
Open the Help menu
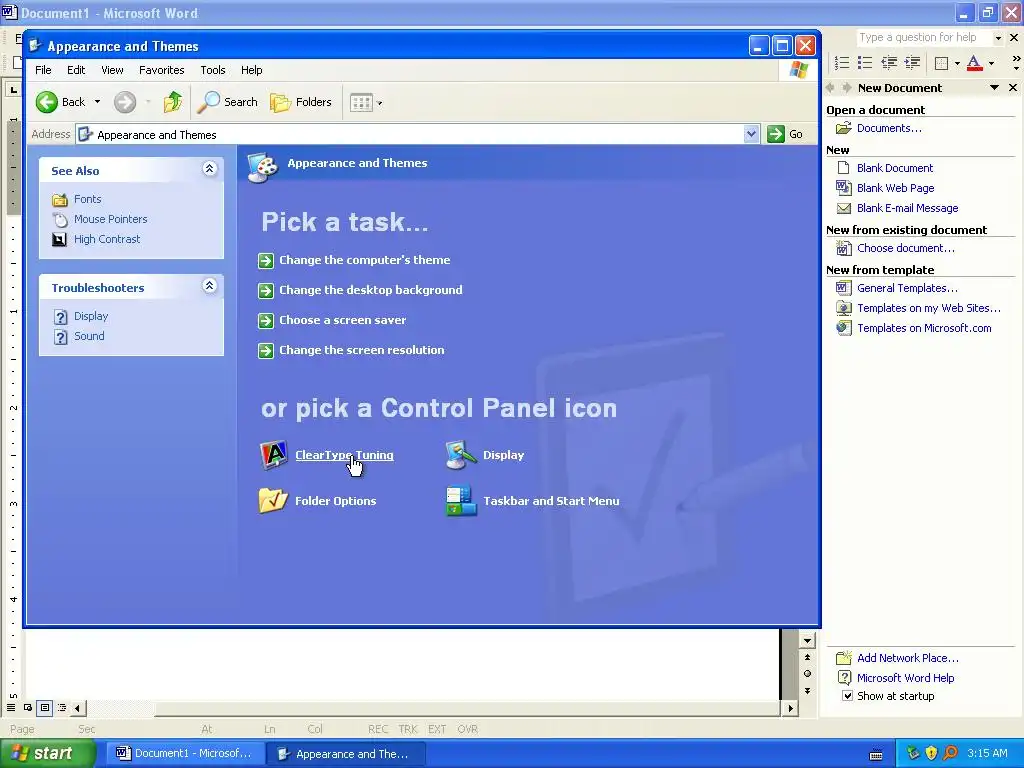(x=251, y=70)
